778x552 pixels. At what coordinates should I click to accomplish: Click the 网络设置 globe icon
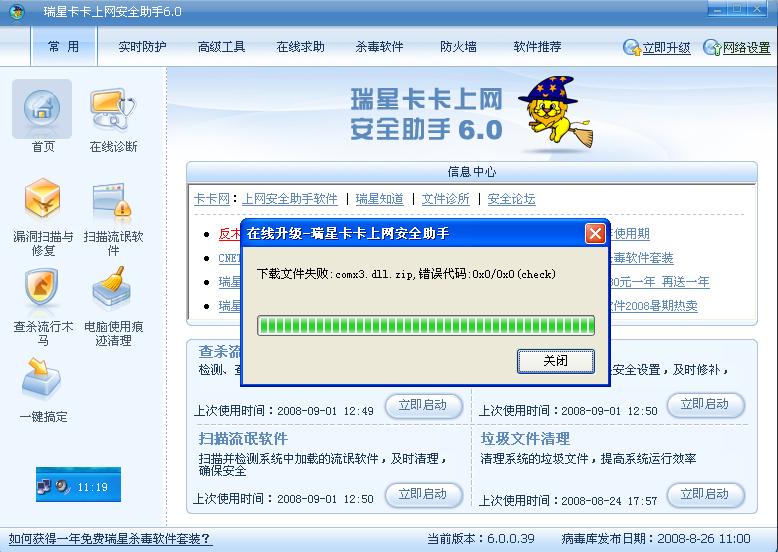(712, 47)
